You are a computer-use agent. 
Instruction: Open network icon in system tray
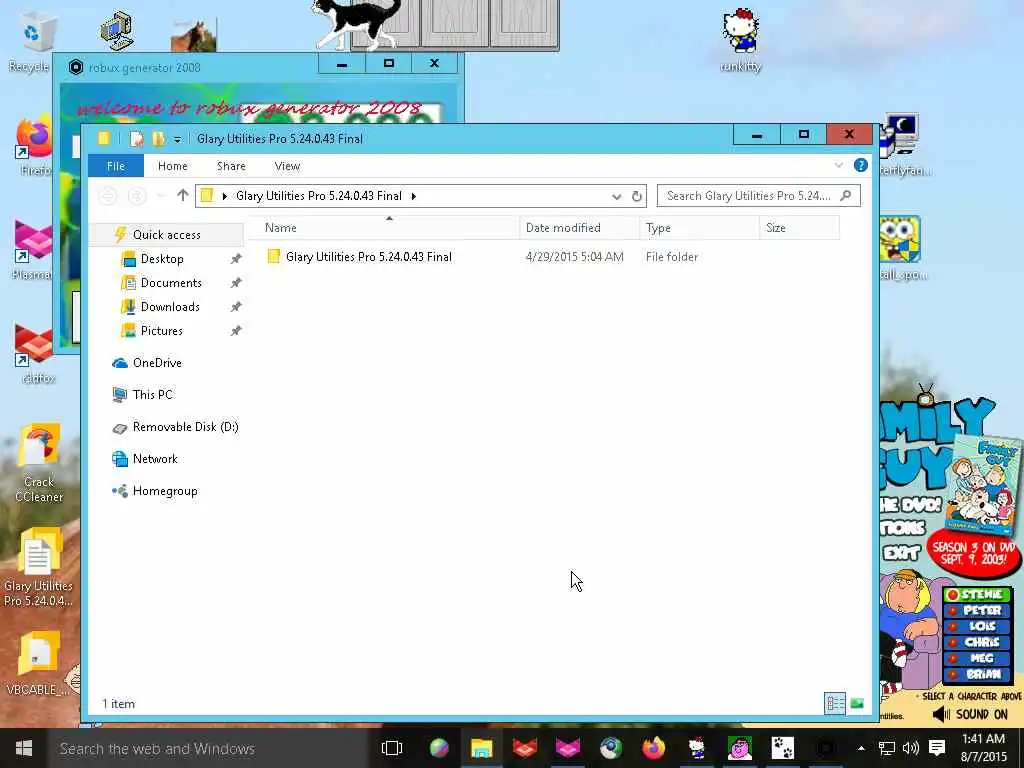tap(886, 748)
